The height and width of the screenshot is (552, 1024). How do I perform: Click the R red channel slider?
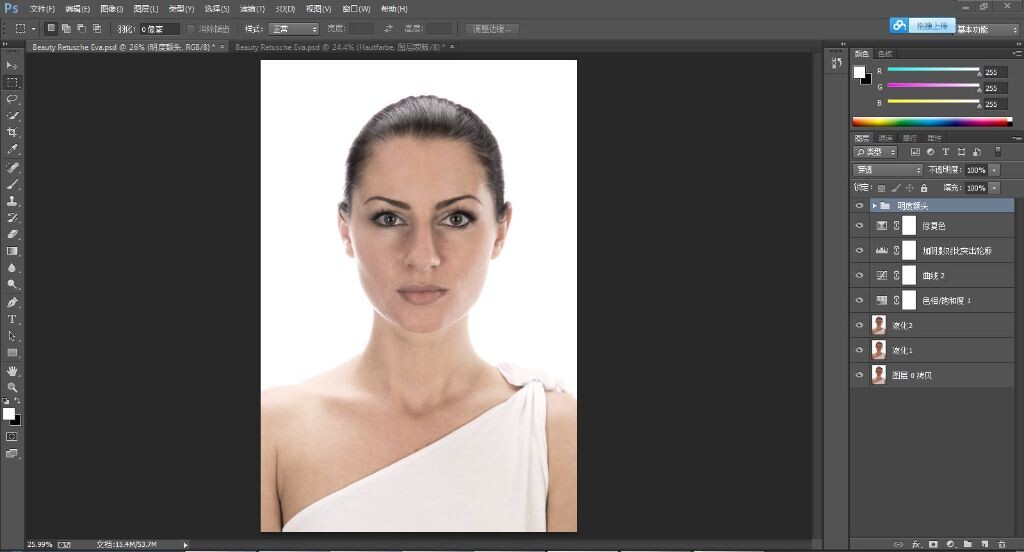[933, 69]
